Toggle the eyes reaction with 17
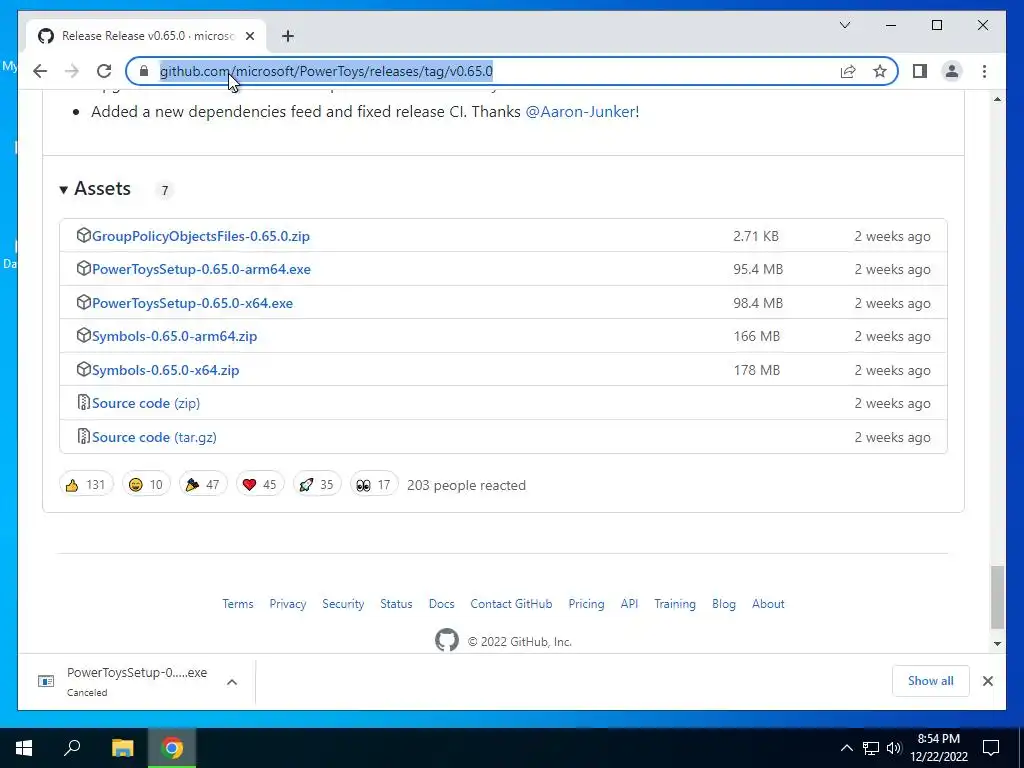This screenshot has width=1024, height=768. point(374,485)
